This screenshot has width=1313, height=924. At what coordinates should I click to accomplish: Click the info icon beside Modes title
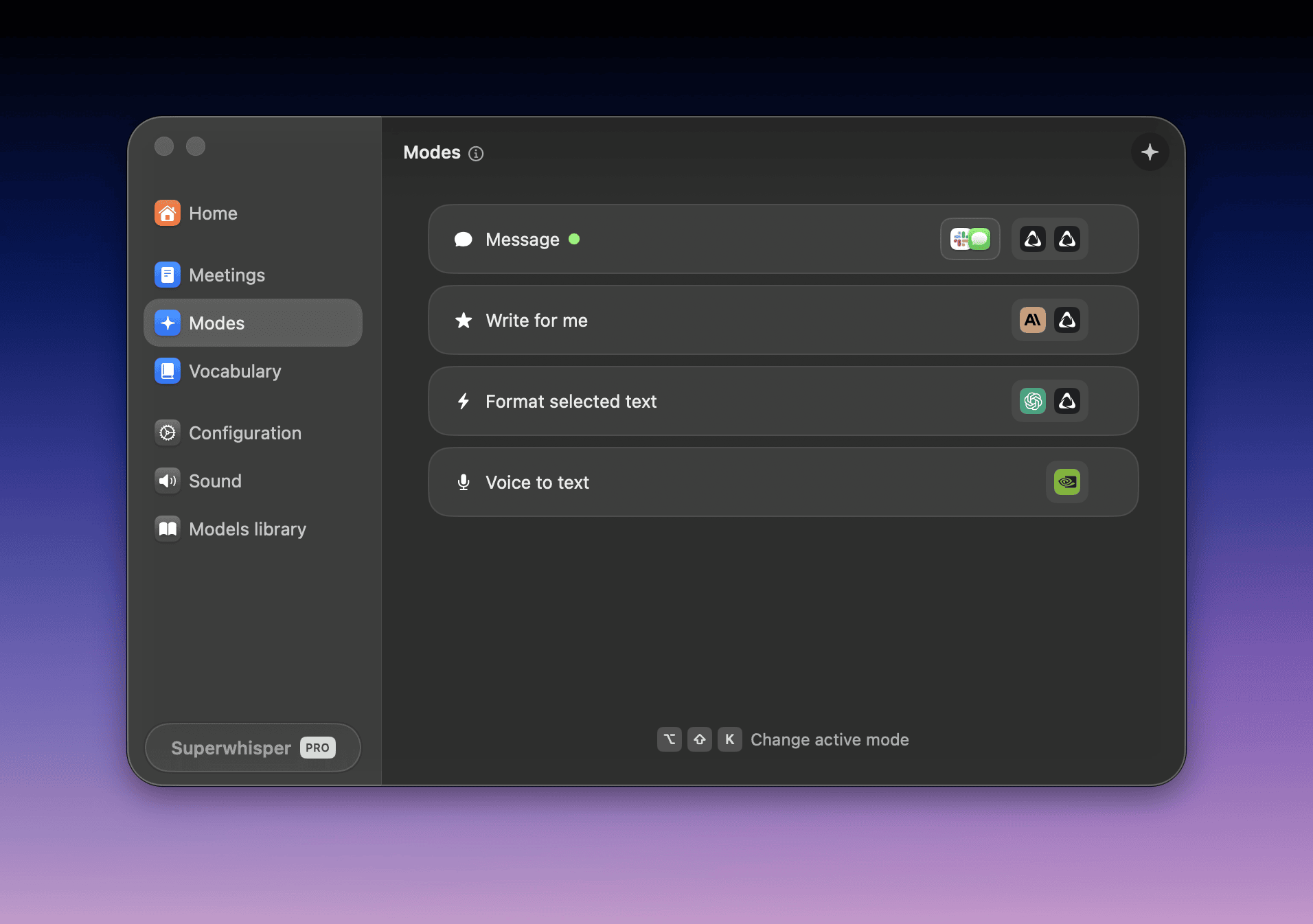tap(476, 154)
